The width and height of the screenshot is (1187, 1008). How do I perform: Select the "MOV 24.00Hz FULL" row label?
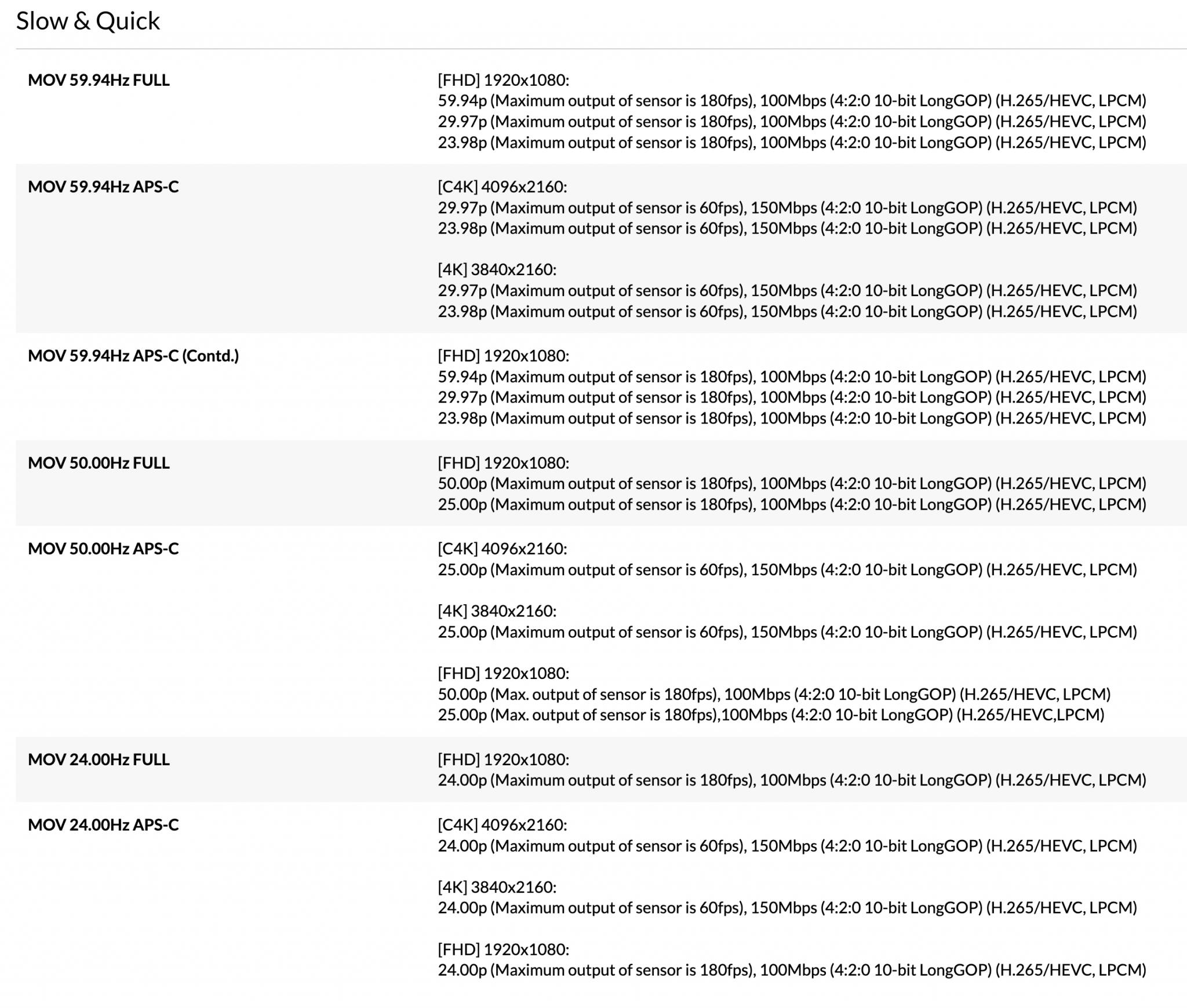99,759
